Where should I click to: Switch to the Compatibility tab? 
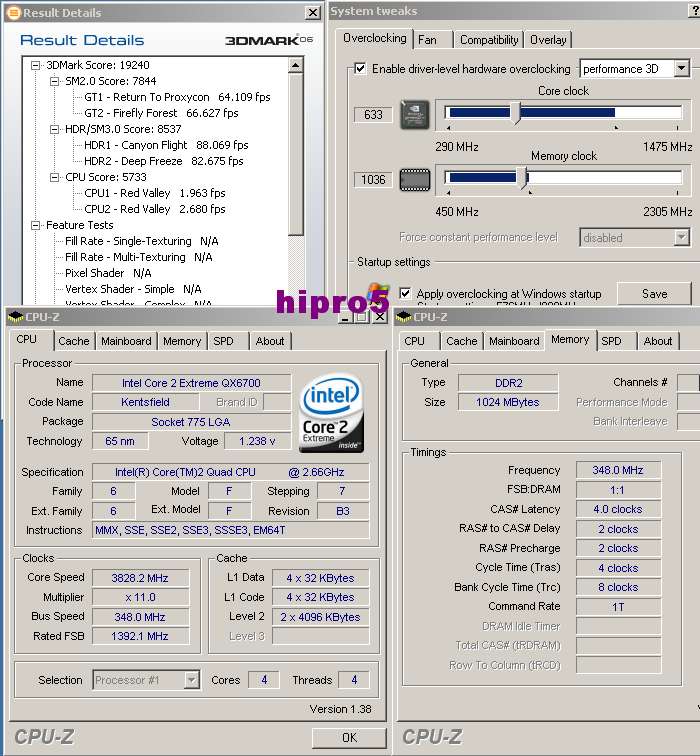pos(489,40)
